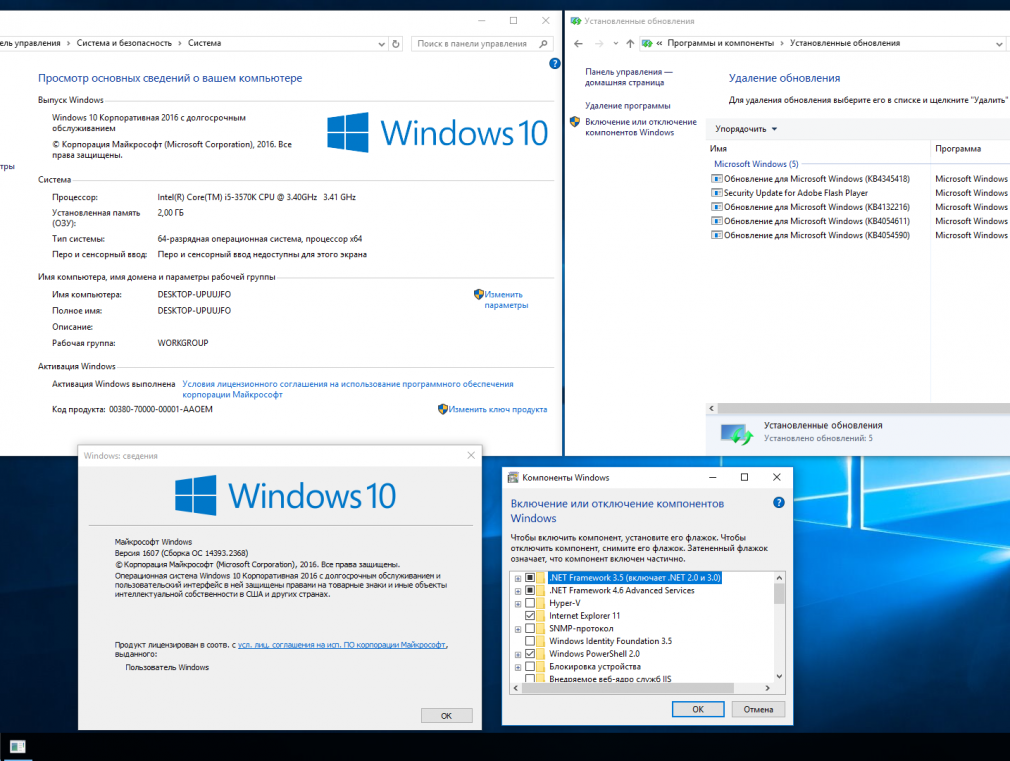
Task: Click icon of Security Update for Adobe Flash Player
Action: click(716, 193)
